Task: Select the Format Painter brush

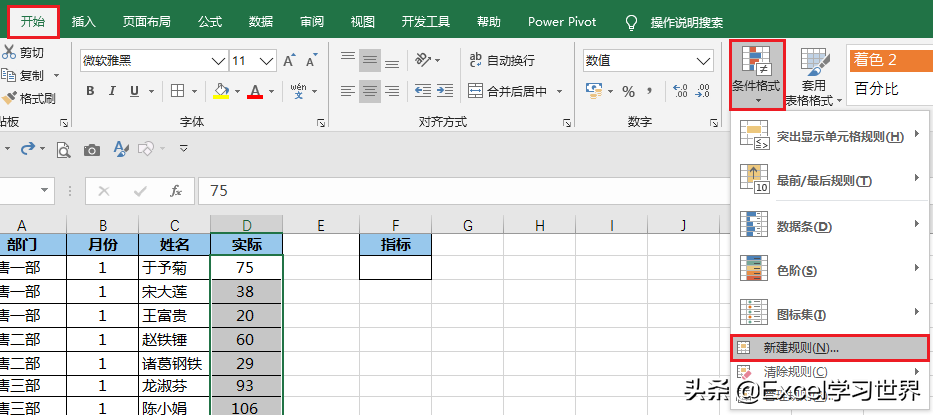Action: click(9, 98)
